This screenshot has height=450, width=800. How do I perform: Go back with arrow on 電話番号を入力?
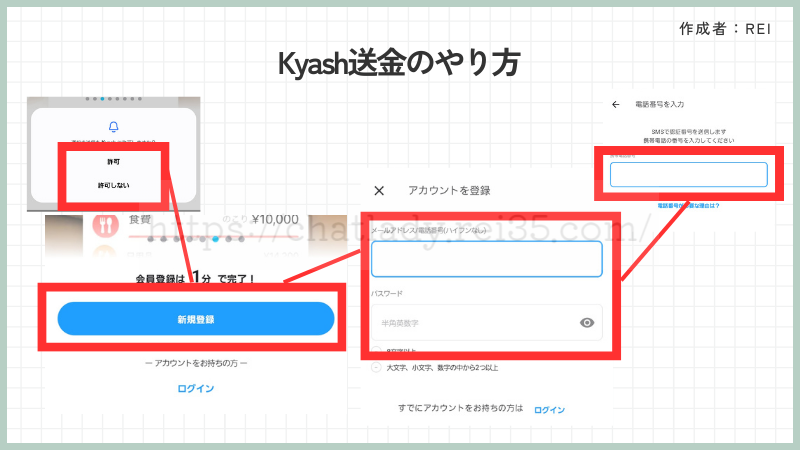[x=616, y=105]
